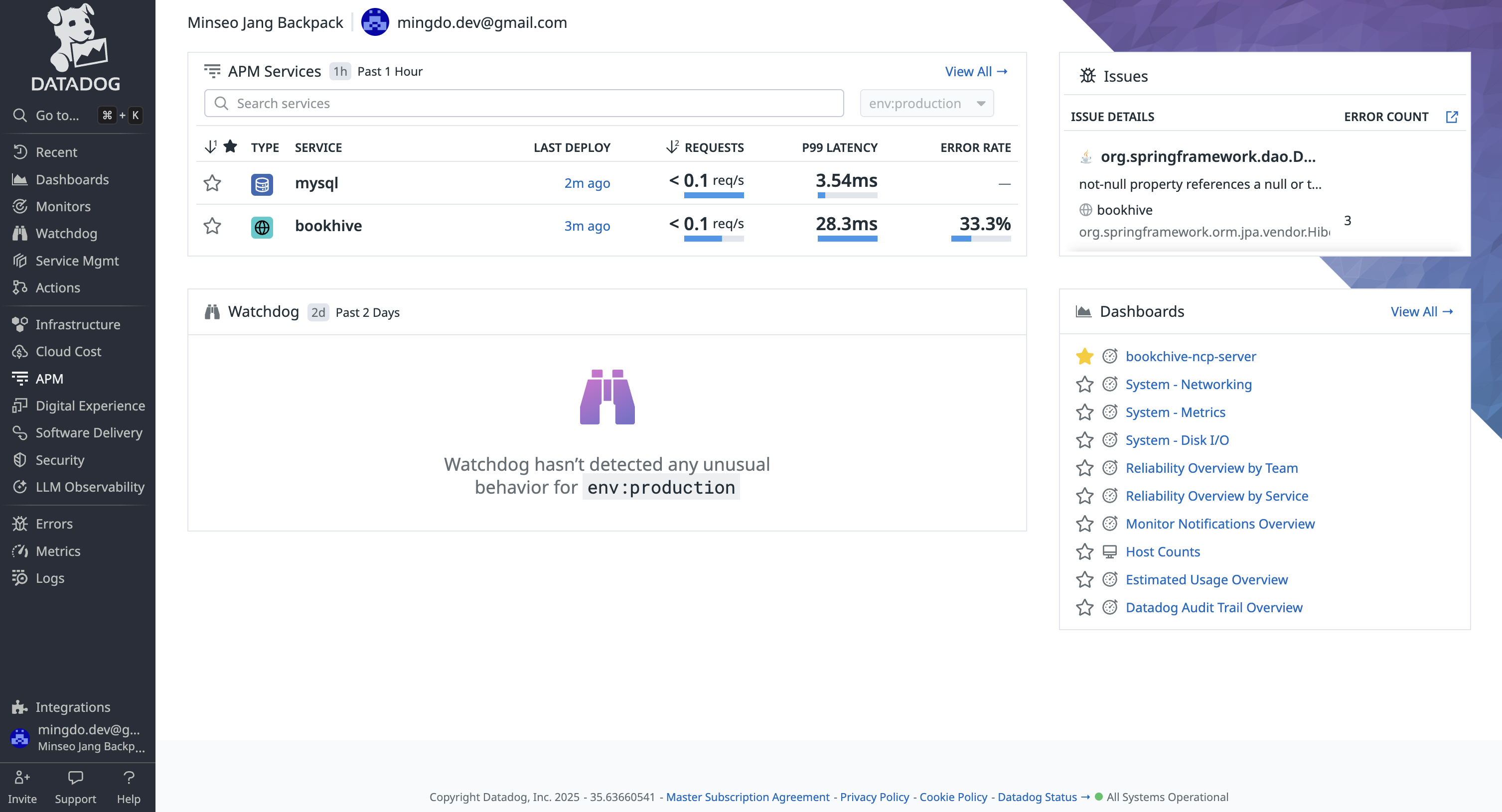The width and height of the screenshot is (1502, 812).
Task: Open the Go to search in the sidebar
Action: tap(77, 116)
